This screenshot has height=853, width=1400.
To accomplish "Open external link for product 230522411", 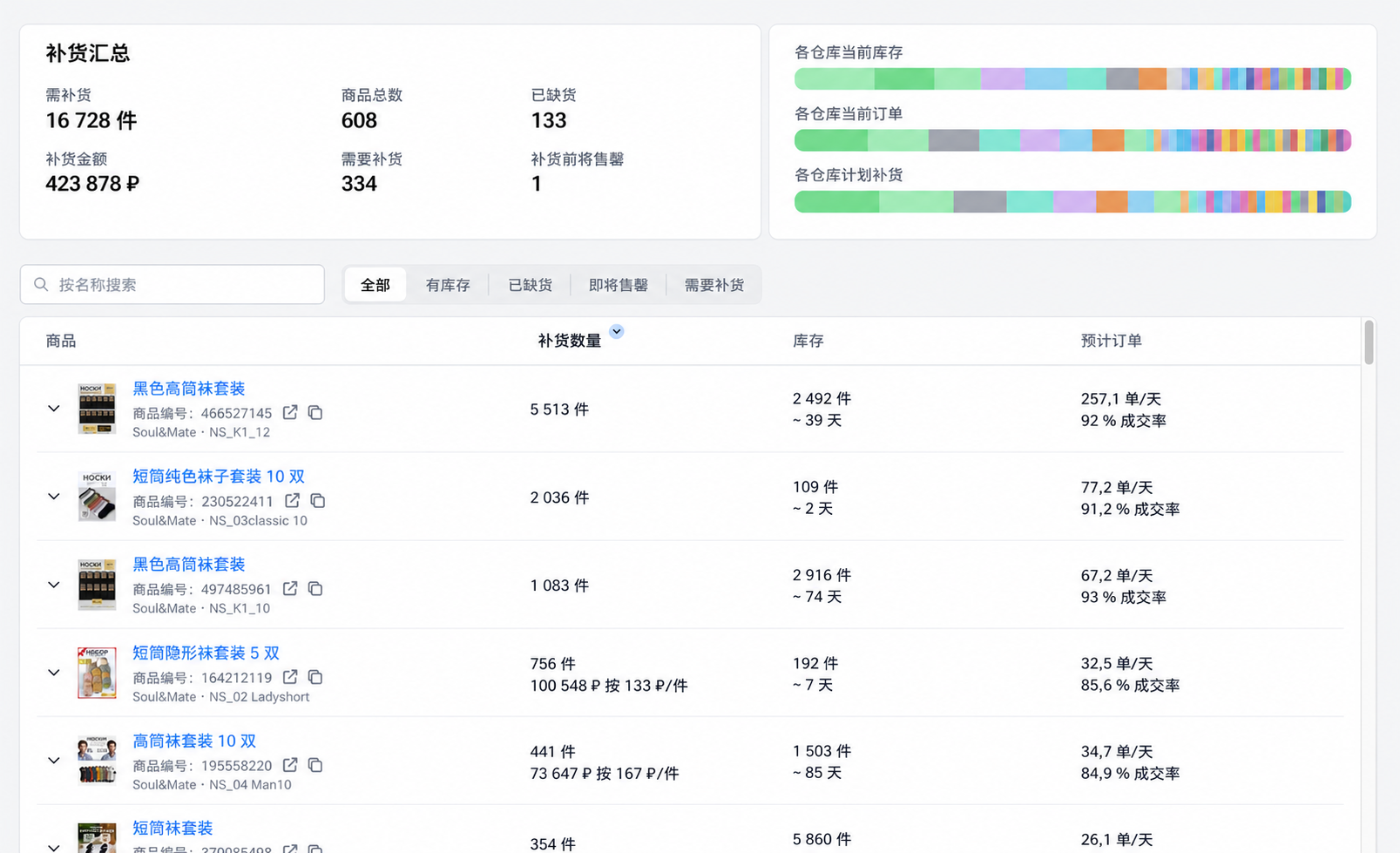I will click(x=293, y=501).
